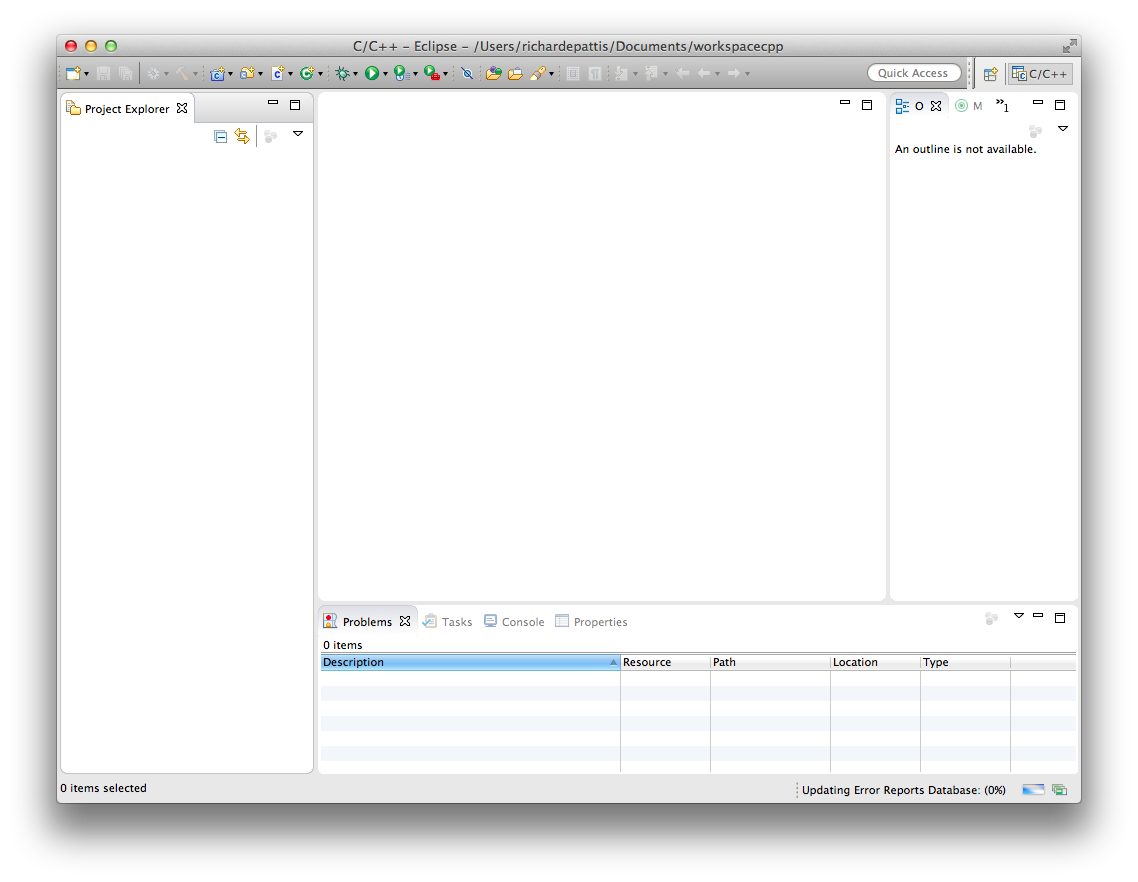Build all projects with the hammer icon

click(x=185, y=72)
